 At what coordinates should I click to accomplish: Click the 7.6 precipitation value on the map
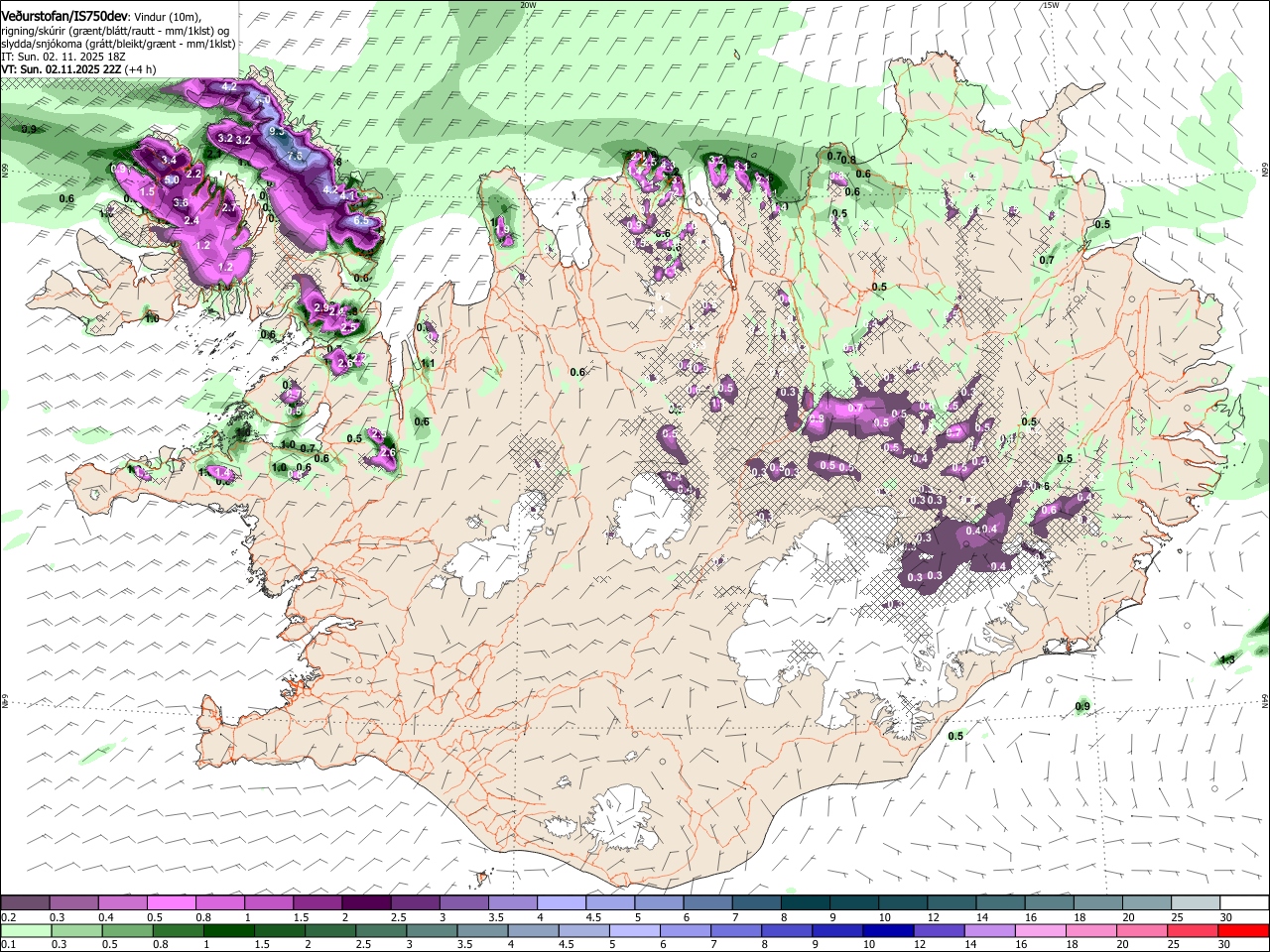point(295,156)
